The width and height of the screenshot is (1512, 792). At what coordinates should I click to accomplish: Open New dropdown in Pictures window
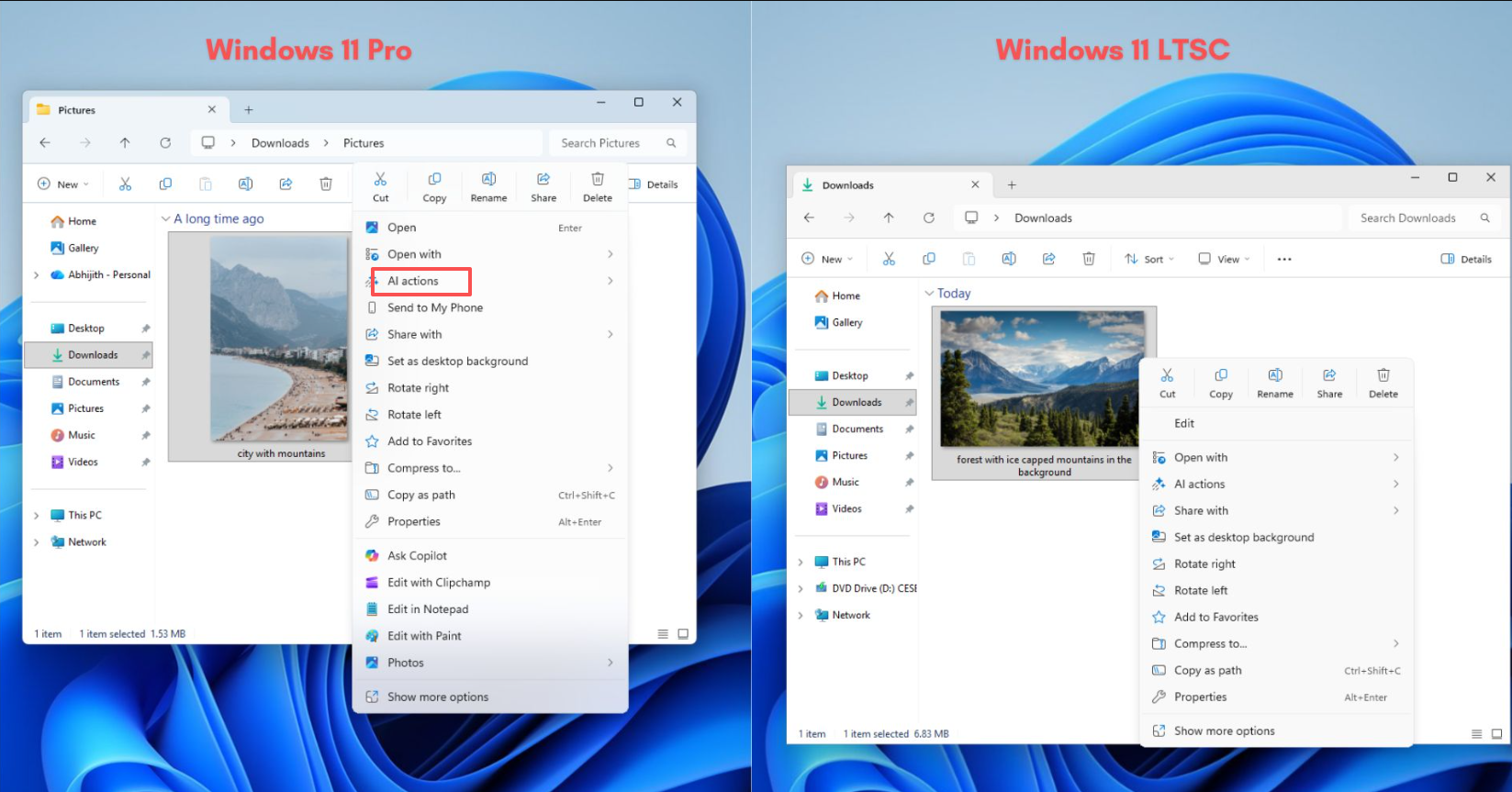63,184
